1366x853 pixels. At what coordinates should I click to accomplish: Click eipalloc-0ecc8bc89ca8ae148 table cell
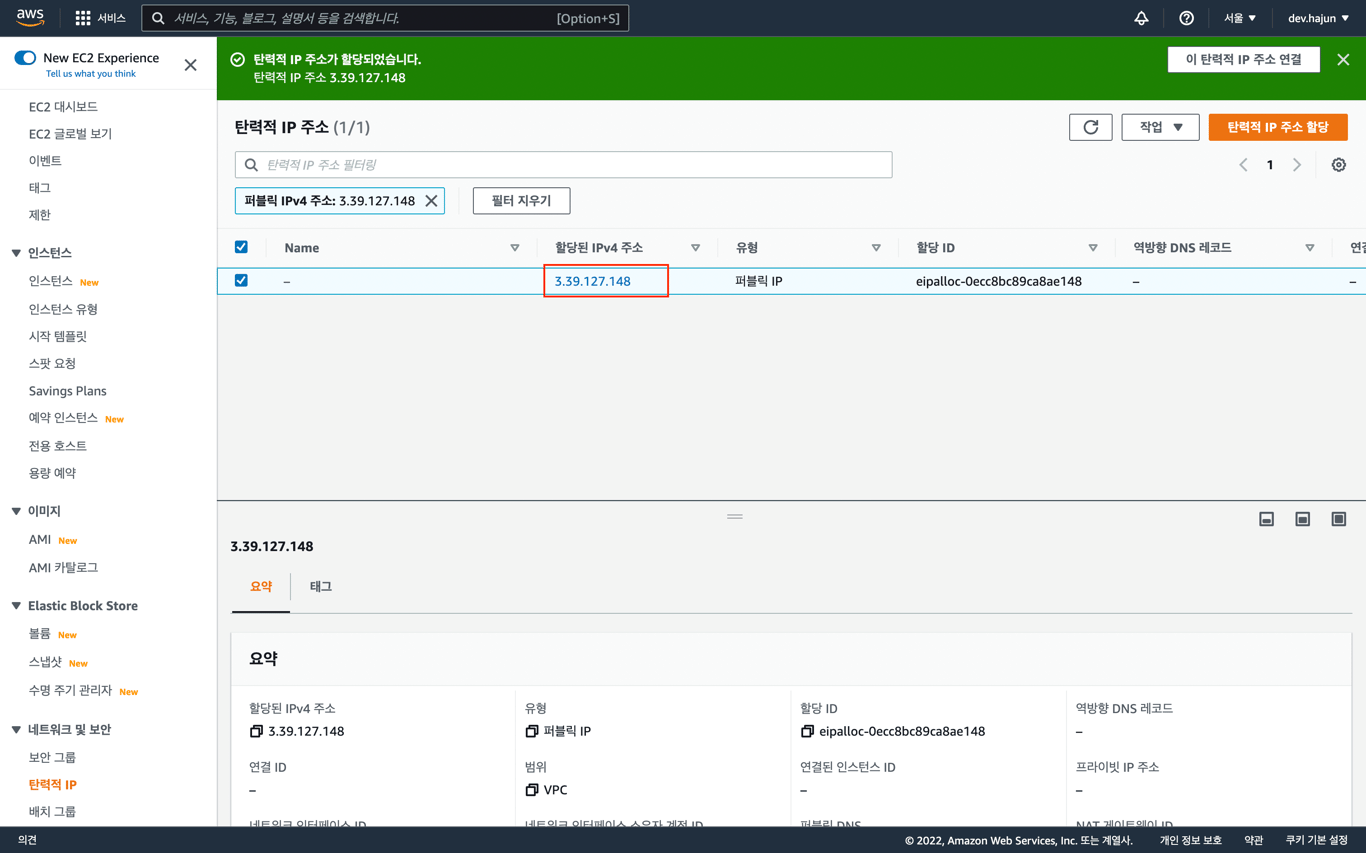[x=999, y=281]
